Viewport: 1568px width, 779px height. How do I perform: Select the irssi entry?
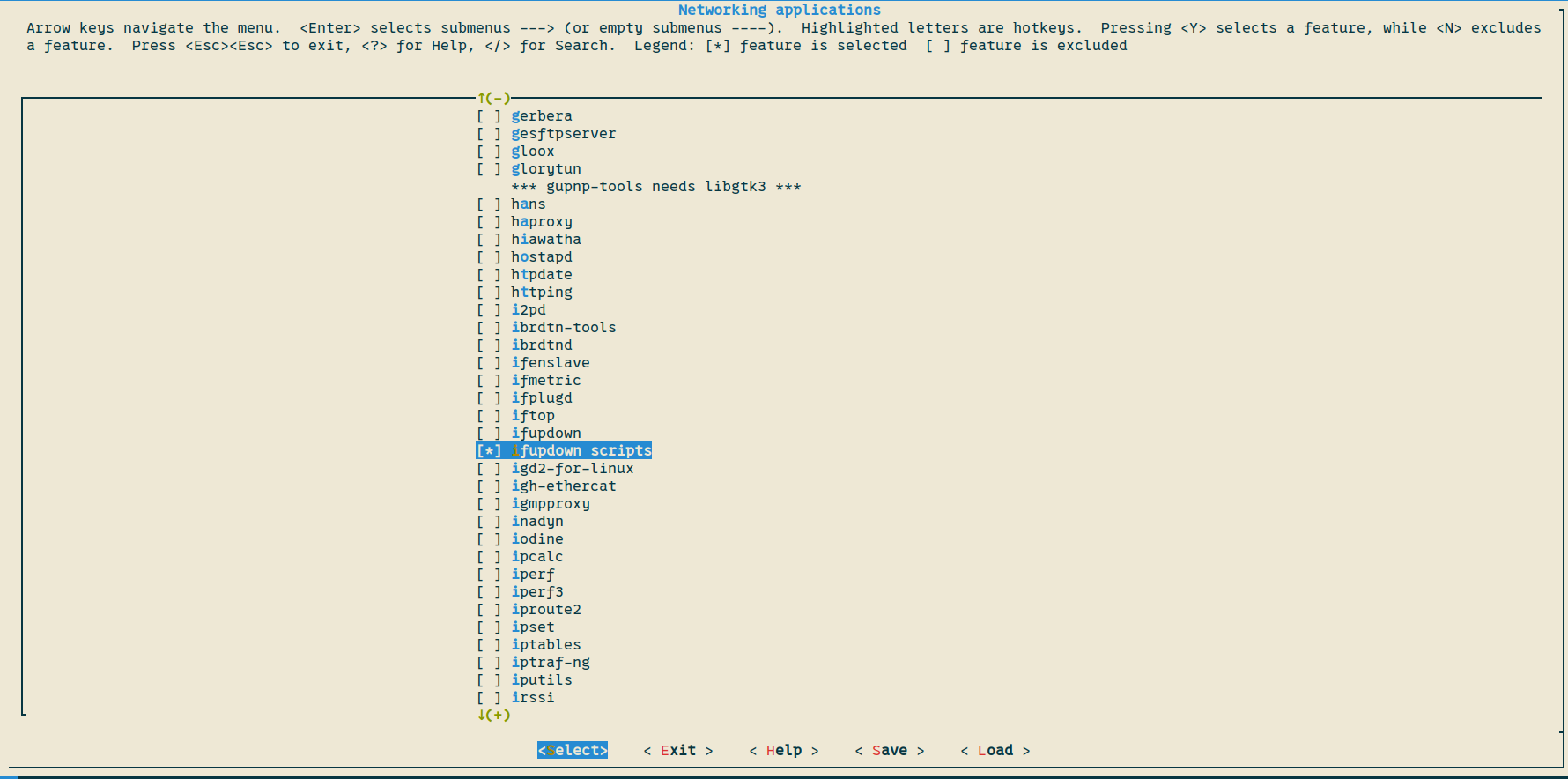click(x=533, y=698)
